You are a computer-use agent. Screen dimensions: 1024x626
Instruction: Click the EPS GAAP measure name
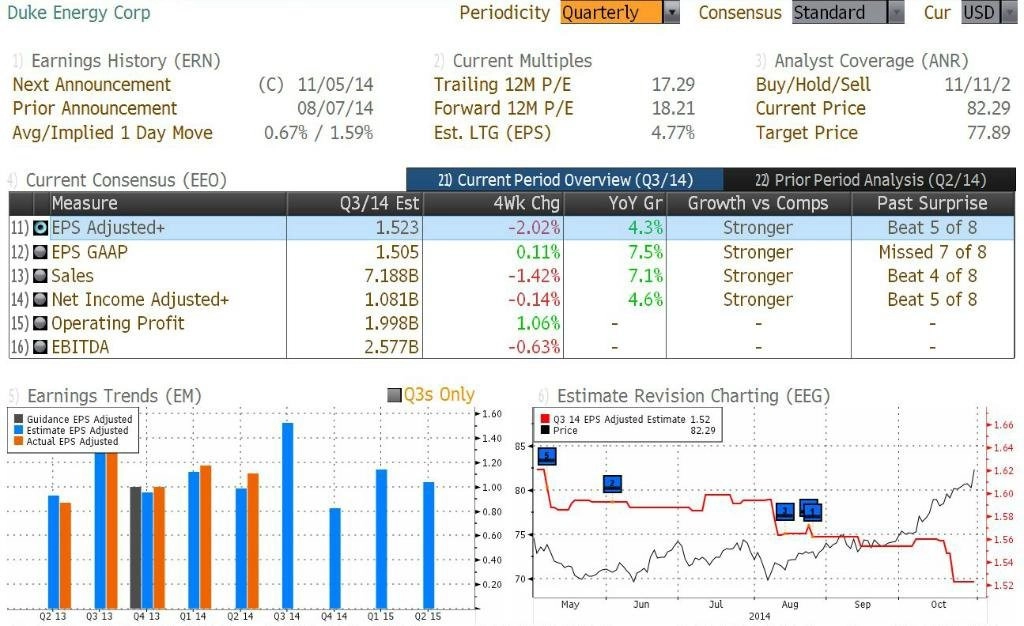pyautogui.click(x=89, y=252)
